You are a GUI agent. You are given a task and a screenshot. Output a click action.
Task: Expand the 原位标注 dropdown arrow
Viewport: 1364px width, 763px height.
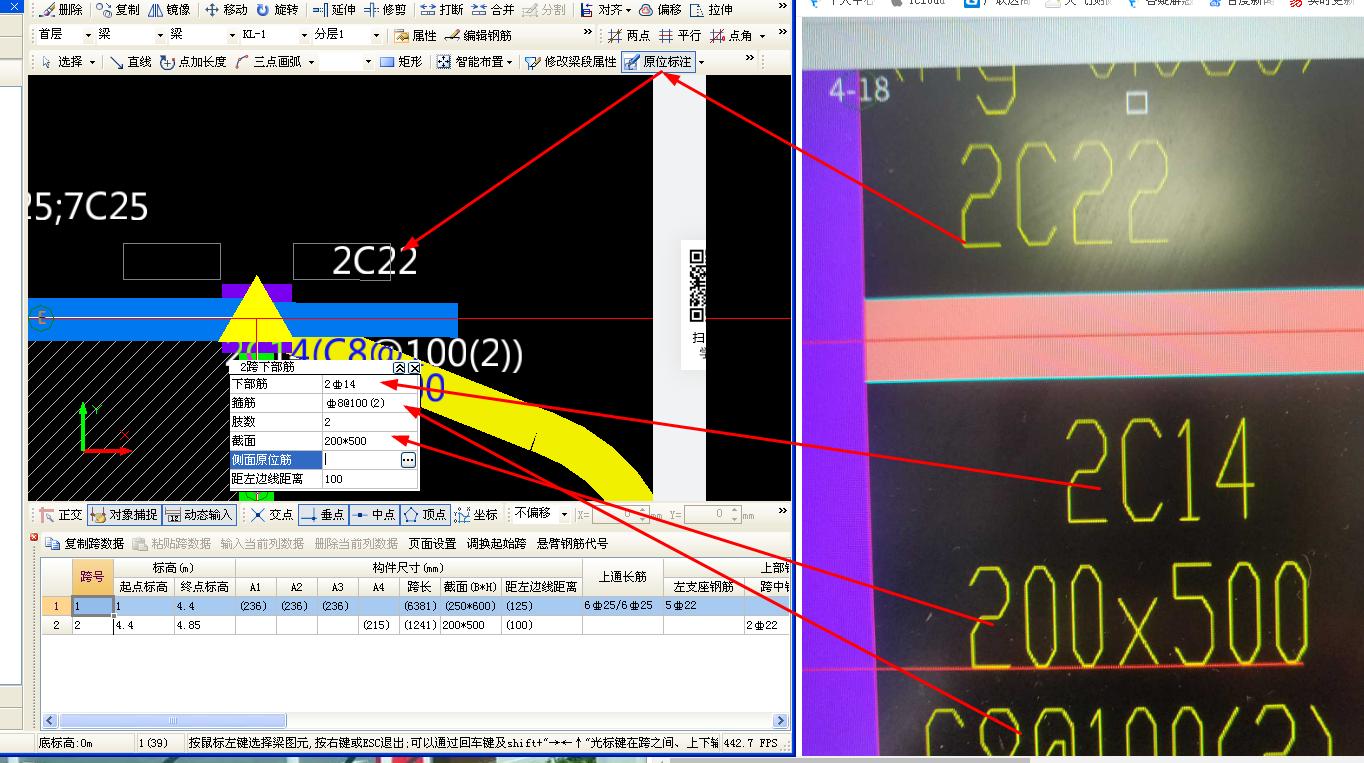coord(701,62)
